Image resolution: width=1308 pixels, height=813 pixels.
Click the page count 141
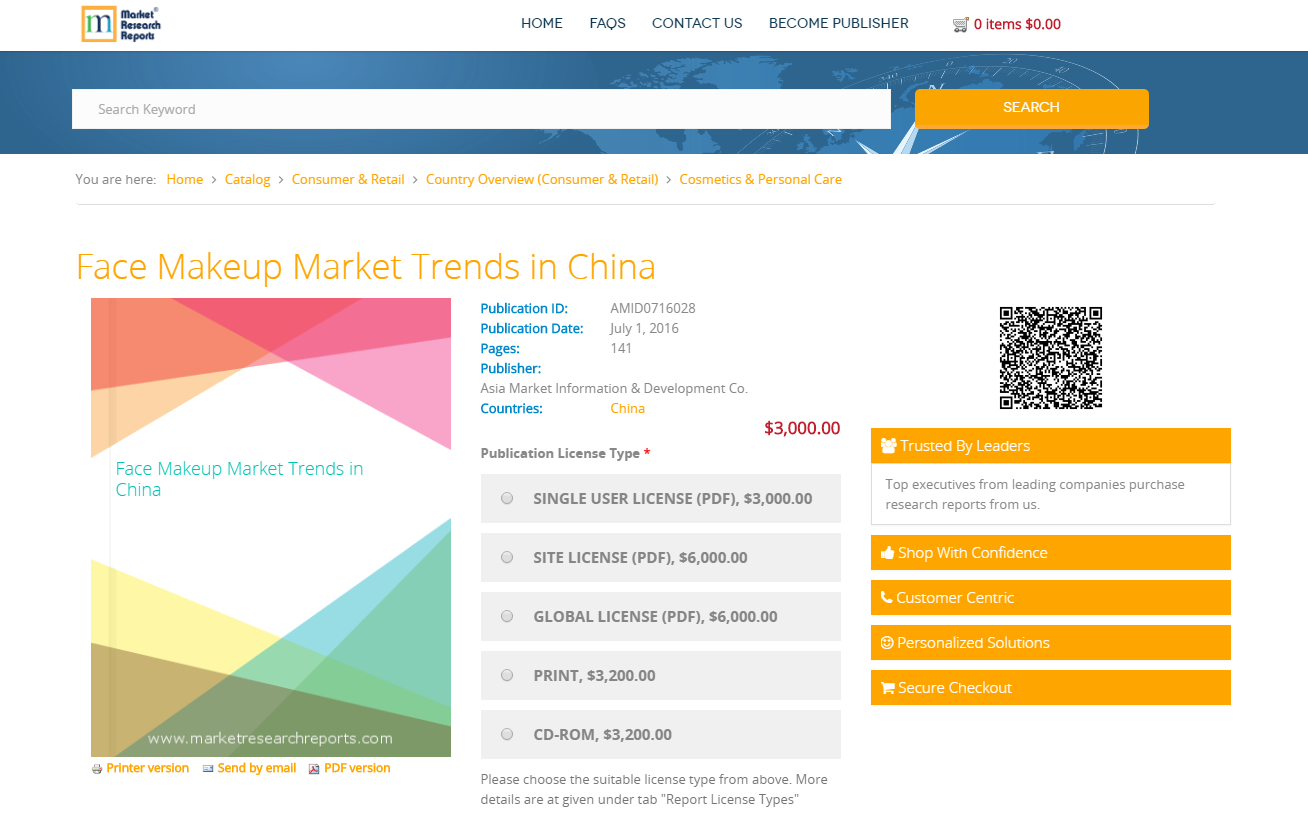click(x=621, y=349)
